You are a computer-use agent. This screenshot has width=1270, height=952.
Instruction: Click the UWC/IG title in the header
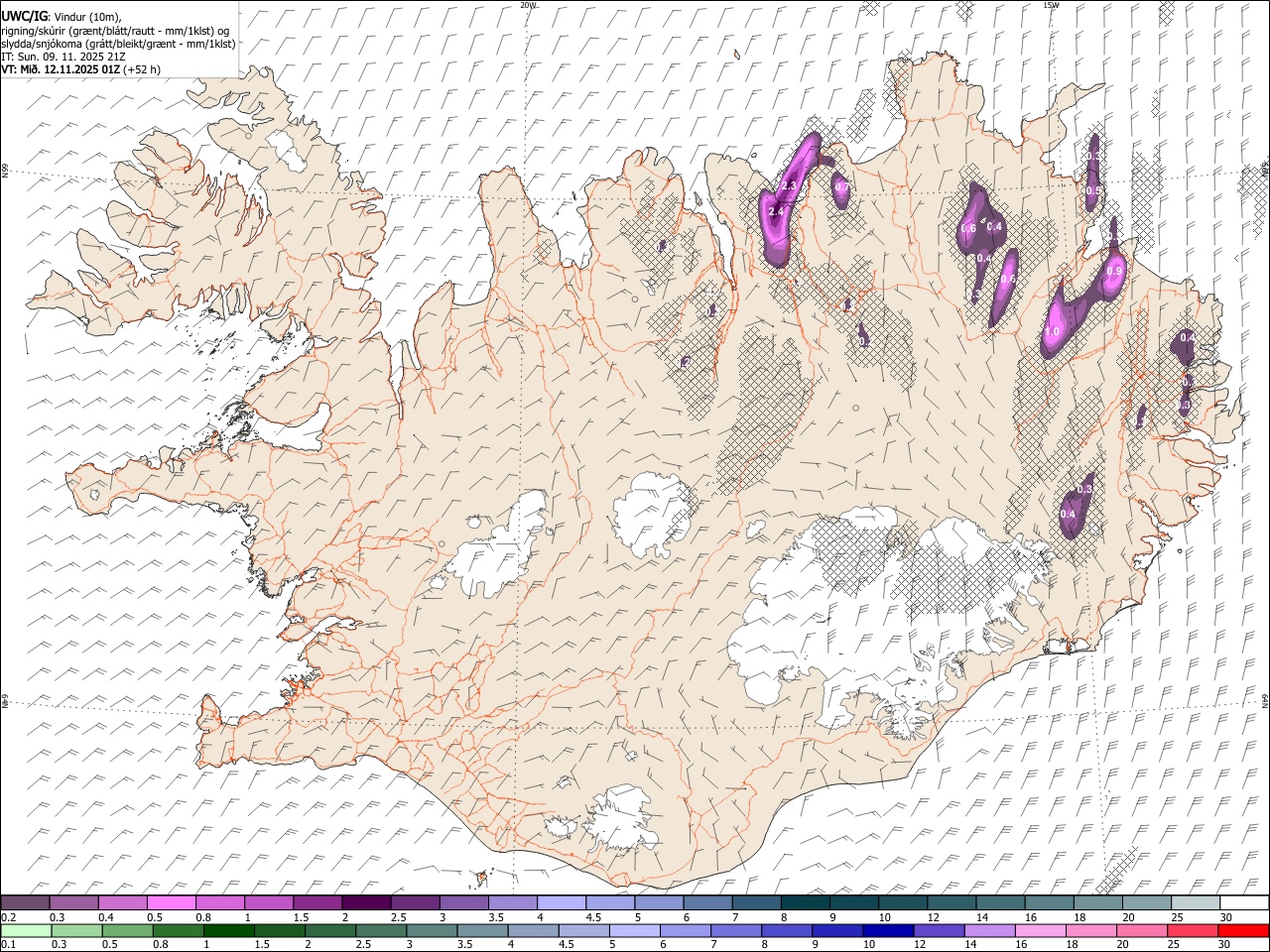click(24, 17)
